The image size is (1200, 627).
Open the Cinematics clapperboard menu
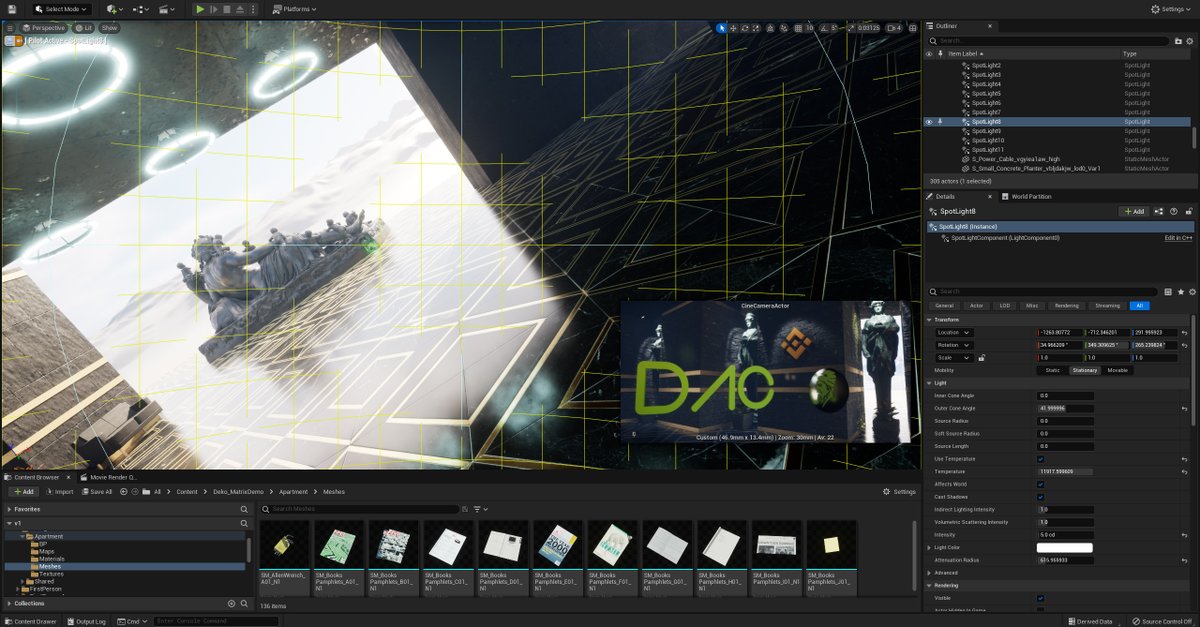[166, 9]
